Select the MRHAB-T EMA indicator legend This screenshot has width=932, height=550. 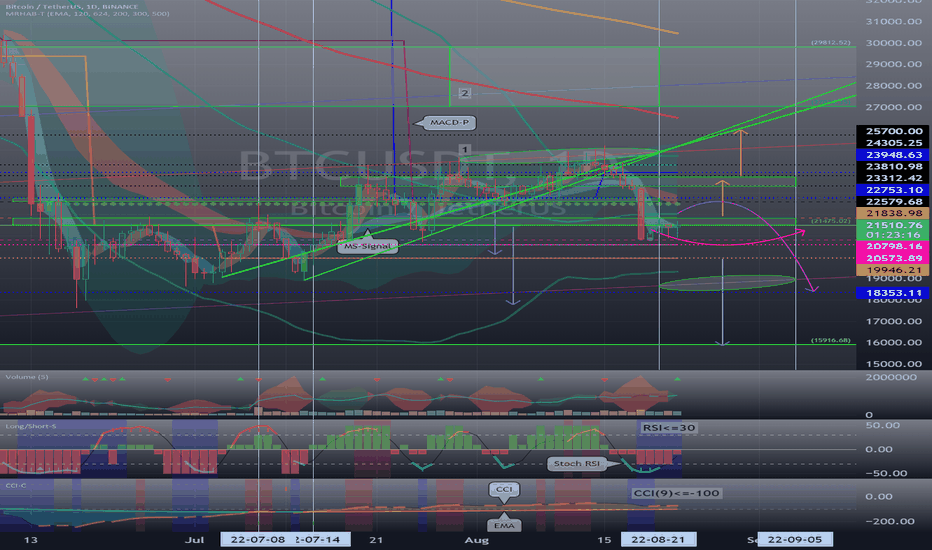[87, 14]
